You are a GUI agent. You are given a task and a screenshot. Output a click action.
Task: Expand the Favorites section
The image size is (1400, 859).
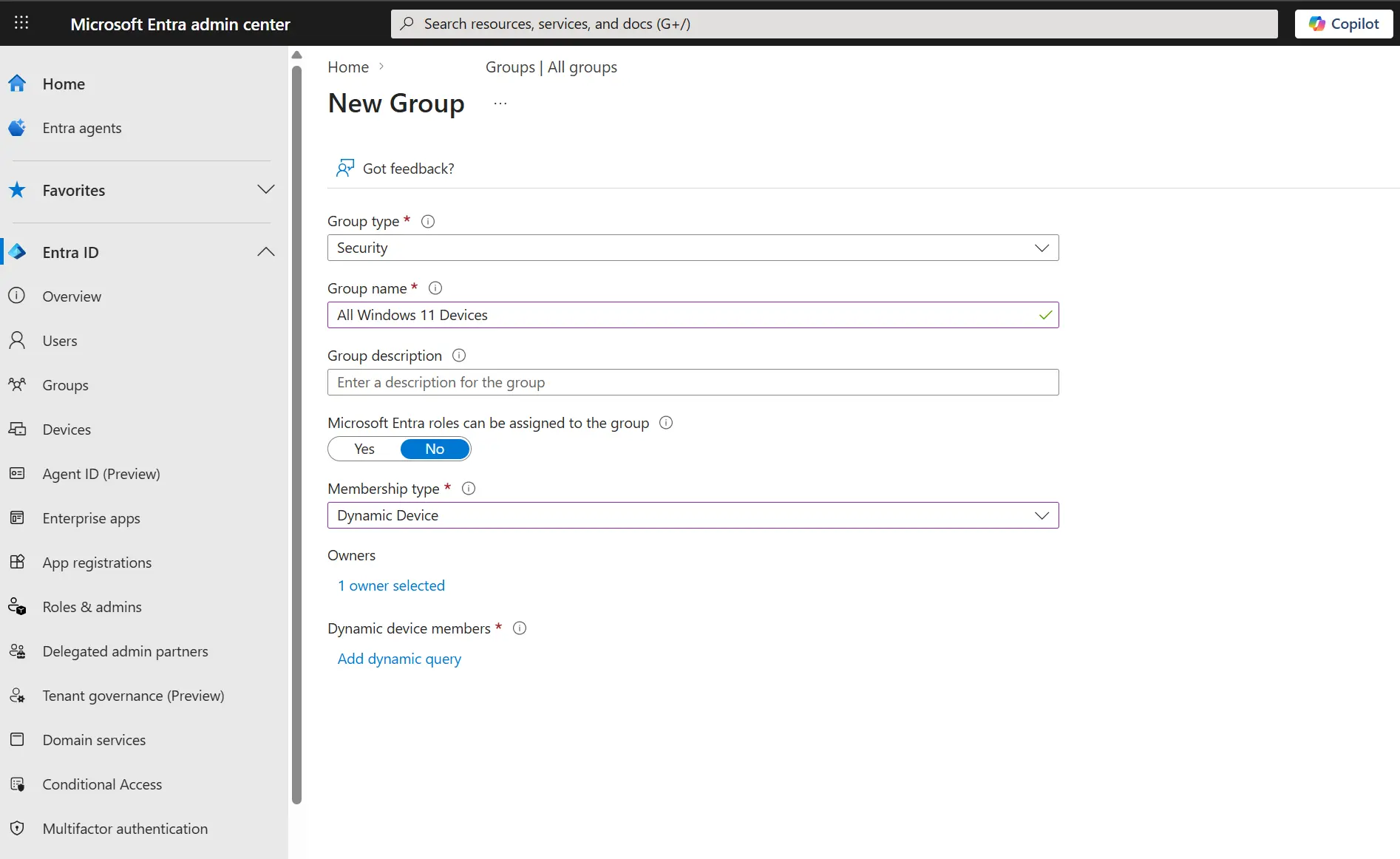(266, 189)
